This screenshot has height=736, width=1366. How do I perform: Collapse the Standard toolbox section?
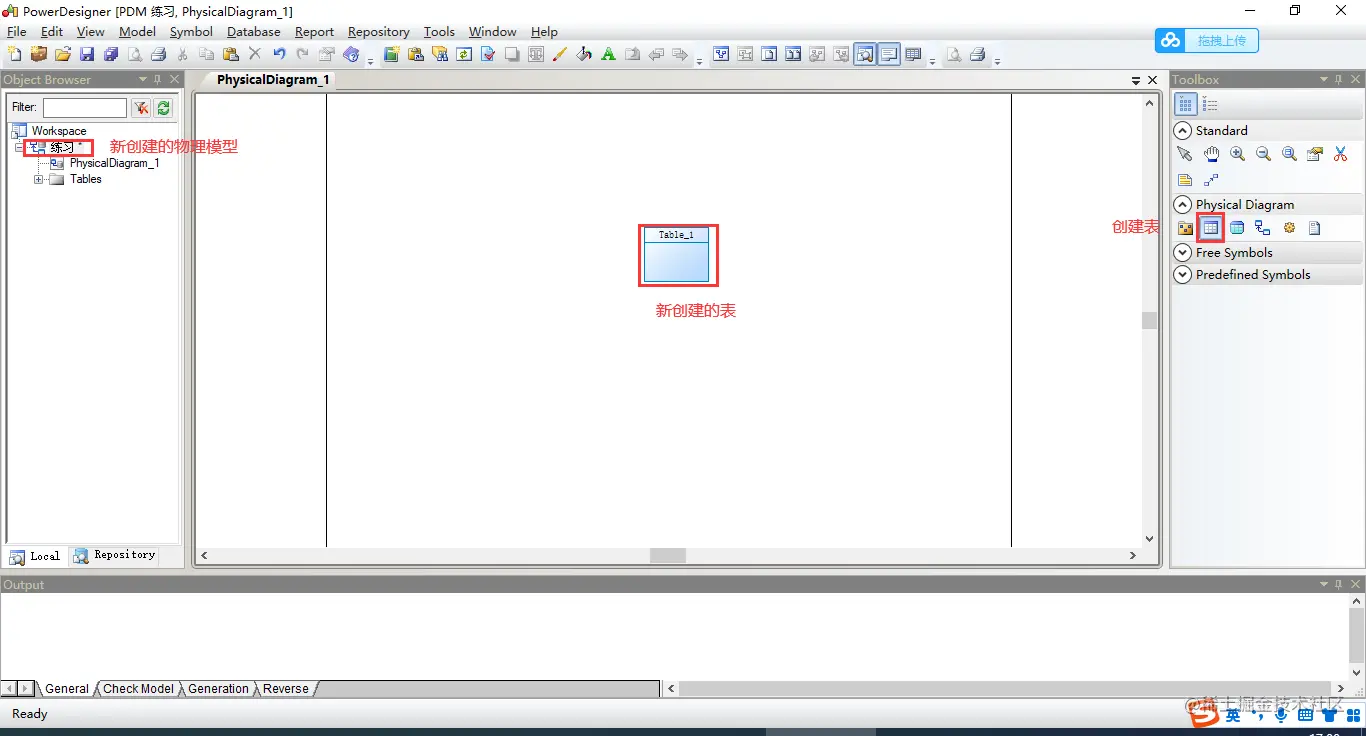point(1183,130)
